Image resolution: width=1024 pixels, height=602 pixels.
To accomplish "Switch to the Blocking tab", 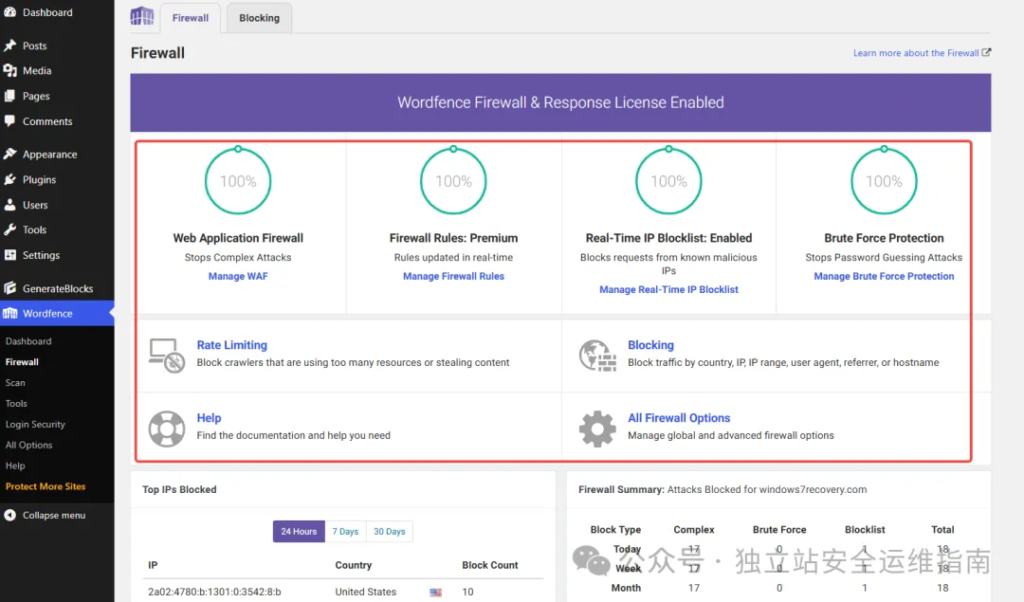I will [x=259, y=18].
